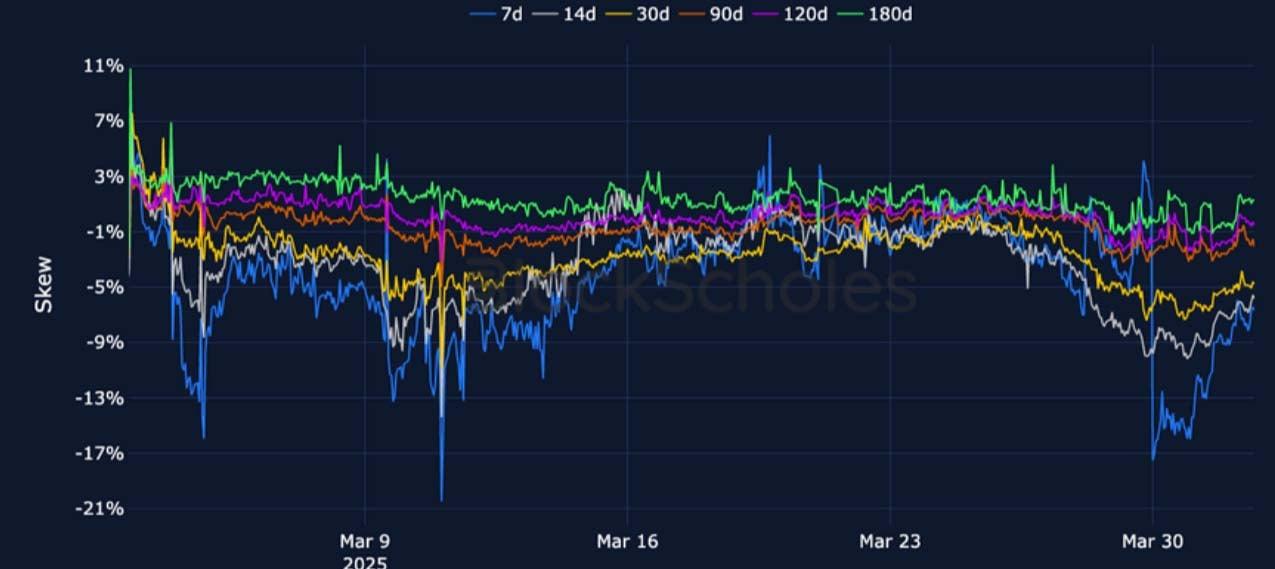Select the -21% y-axis tick label
The height and width of the screenshot is (569, 1275).
pos(102,508)
